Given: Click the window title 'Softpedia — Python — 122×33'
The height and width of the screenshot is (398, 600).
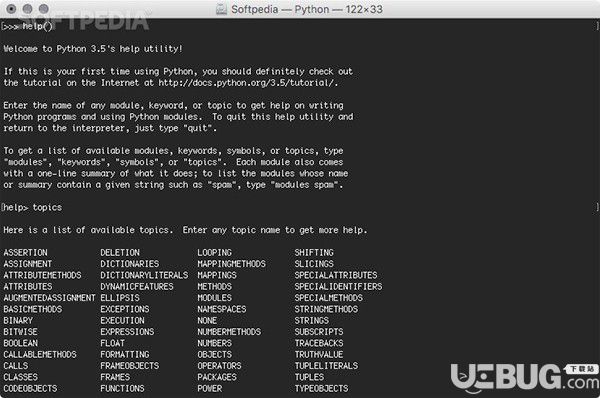Looking at the screenshot, I should (307, 9).
